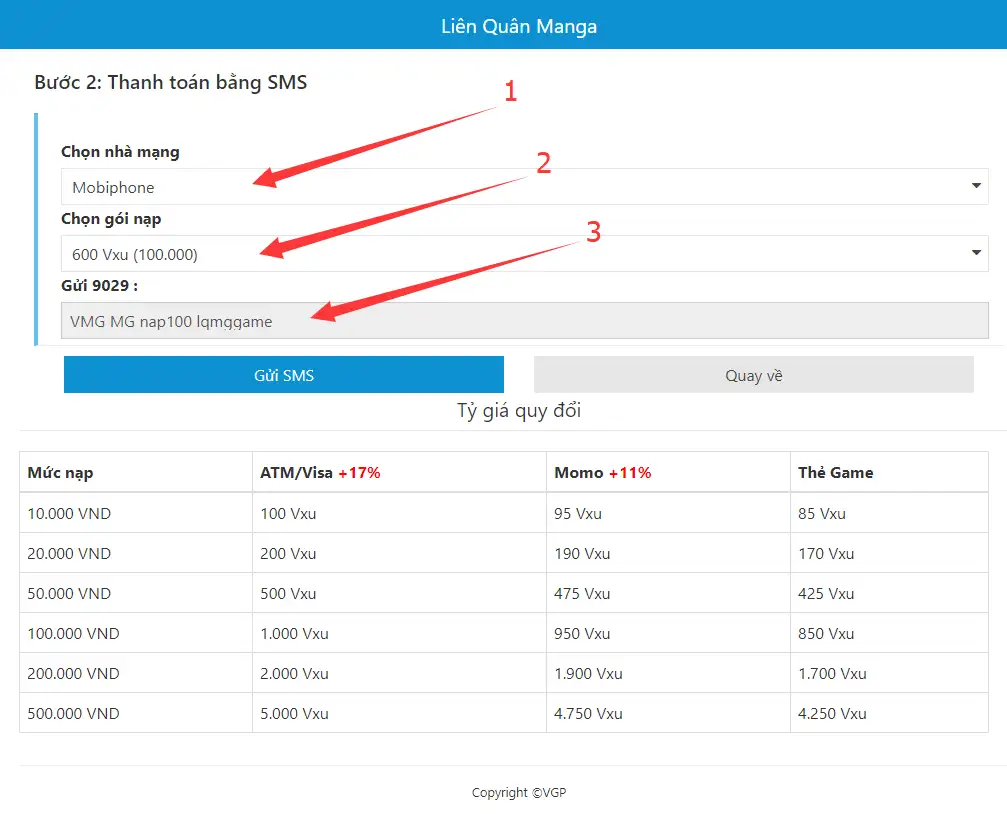Click the 200 Vxu cell
This screenshot has width=1007, height=814.
(399, 553)
